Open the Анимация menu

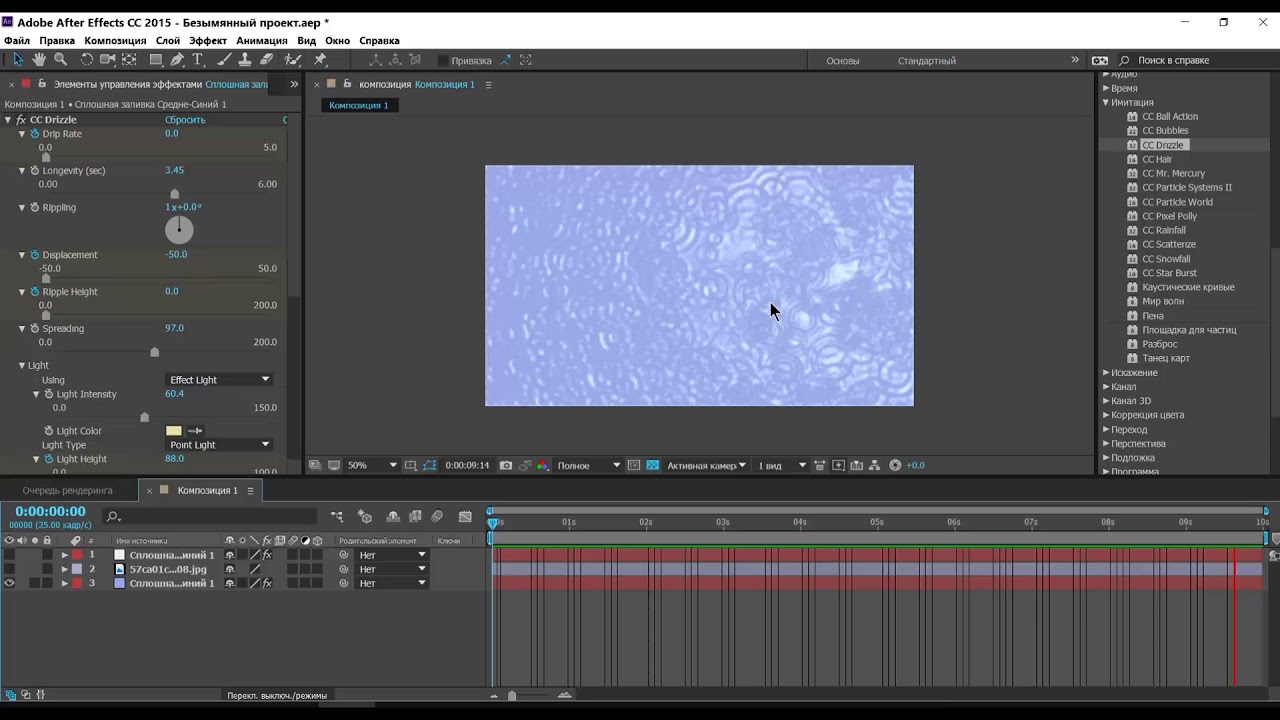[x=262, y=41]
